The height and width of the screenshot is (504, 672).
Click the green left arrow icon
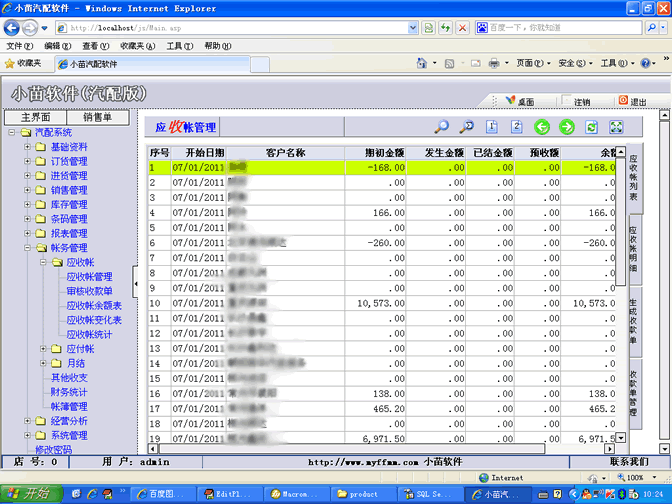[542, 127]
